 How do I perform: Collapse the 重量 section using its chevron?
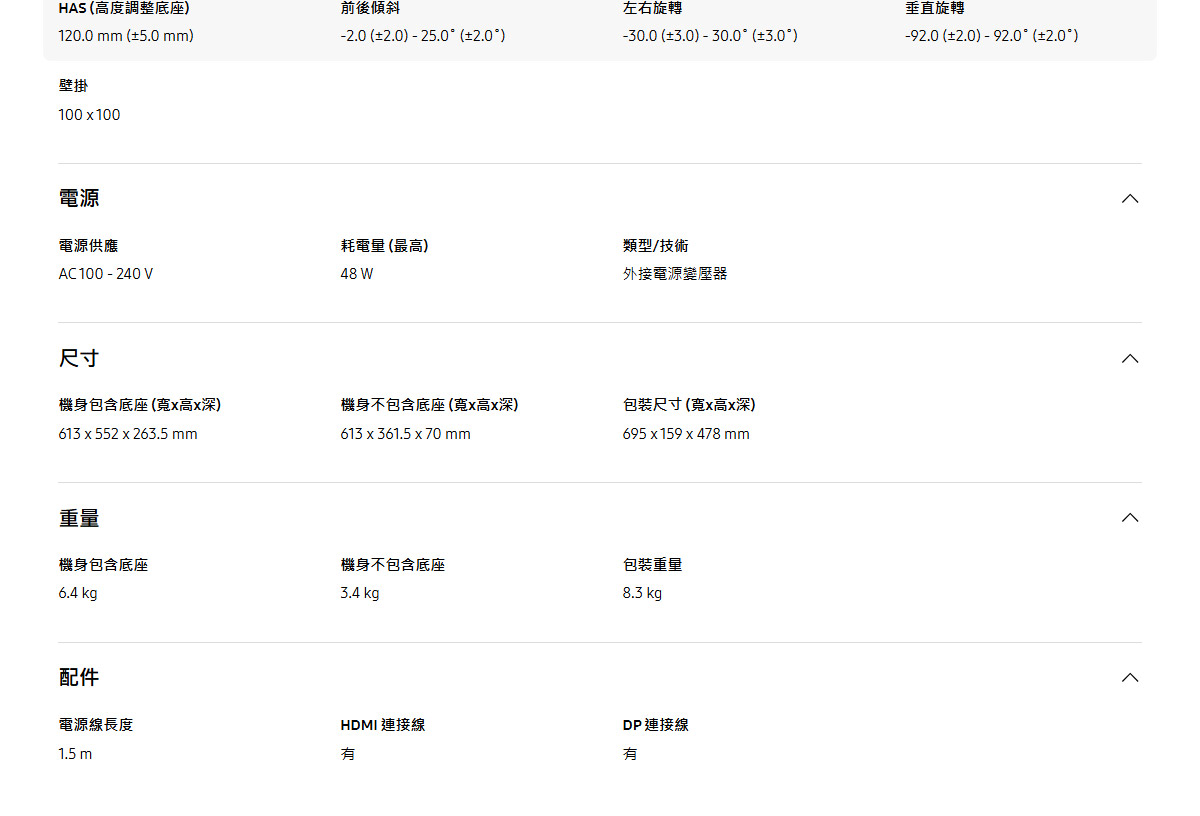coord(1130,518)
